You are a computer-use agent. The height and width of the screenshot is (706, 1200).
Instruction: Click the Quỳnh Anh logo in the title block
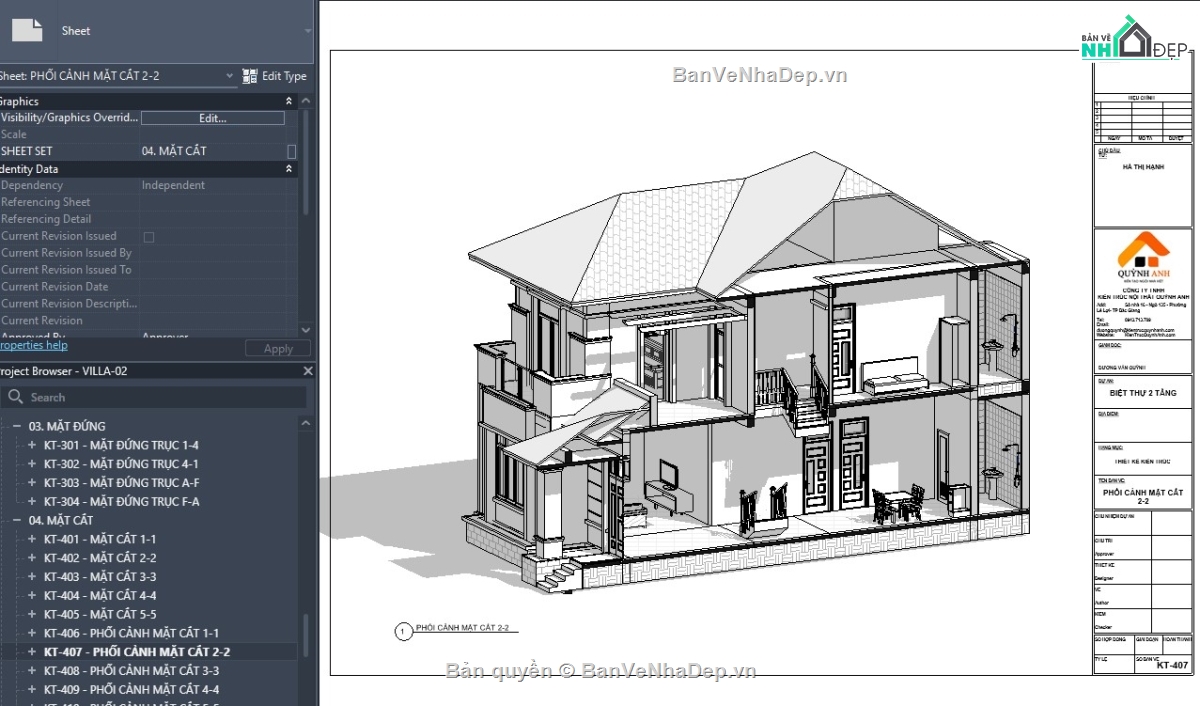(1142, 252)
